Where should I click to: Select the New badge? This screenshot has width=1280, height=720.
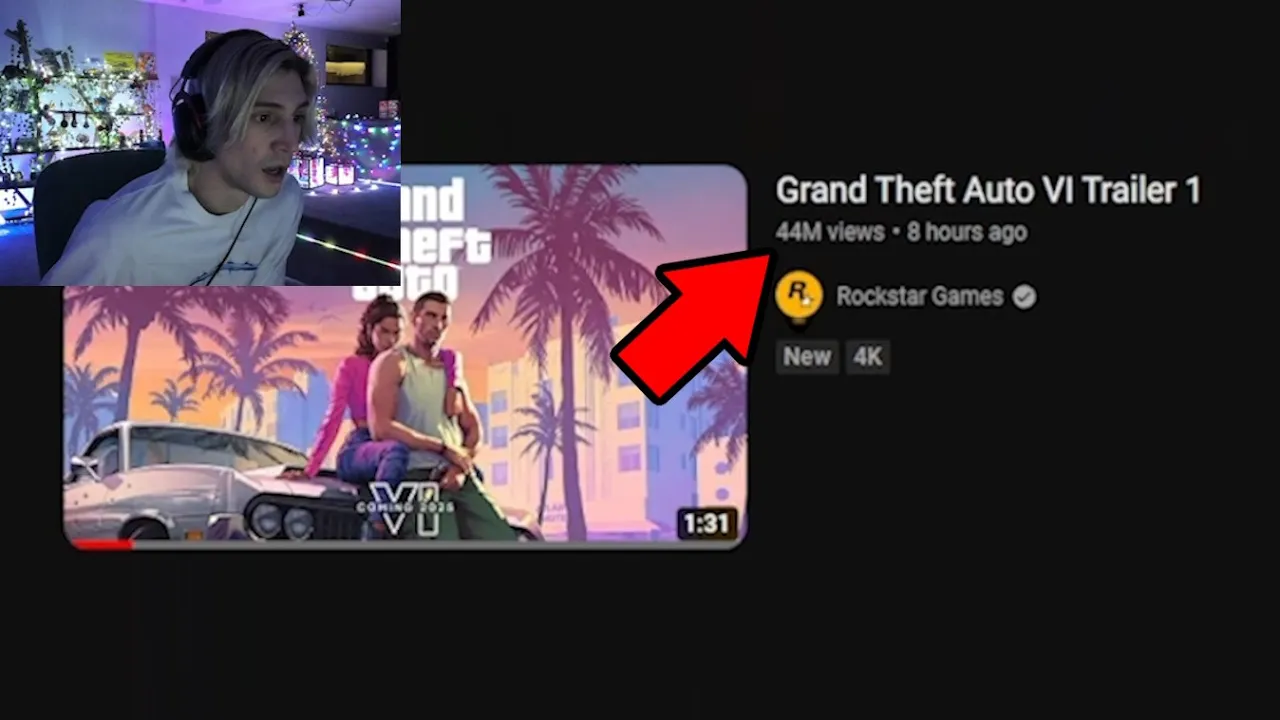click(x=807, y=357)
